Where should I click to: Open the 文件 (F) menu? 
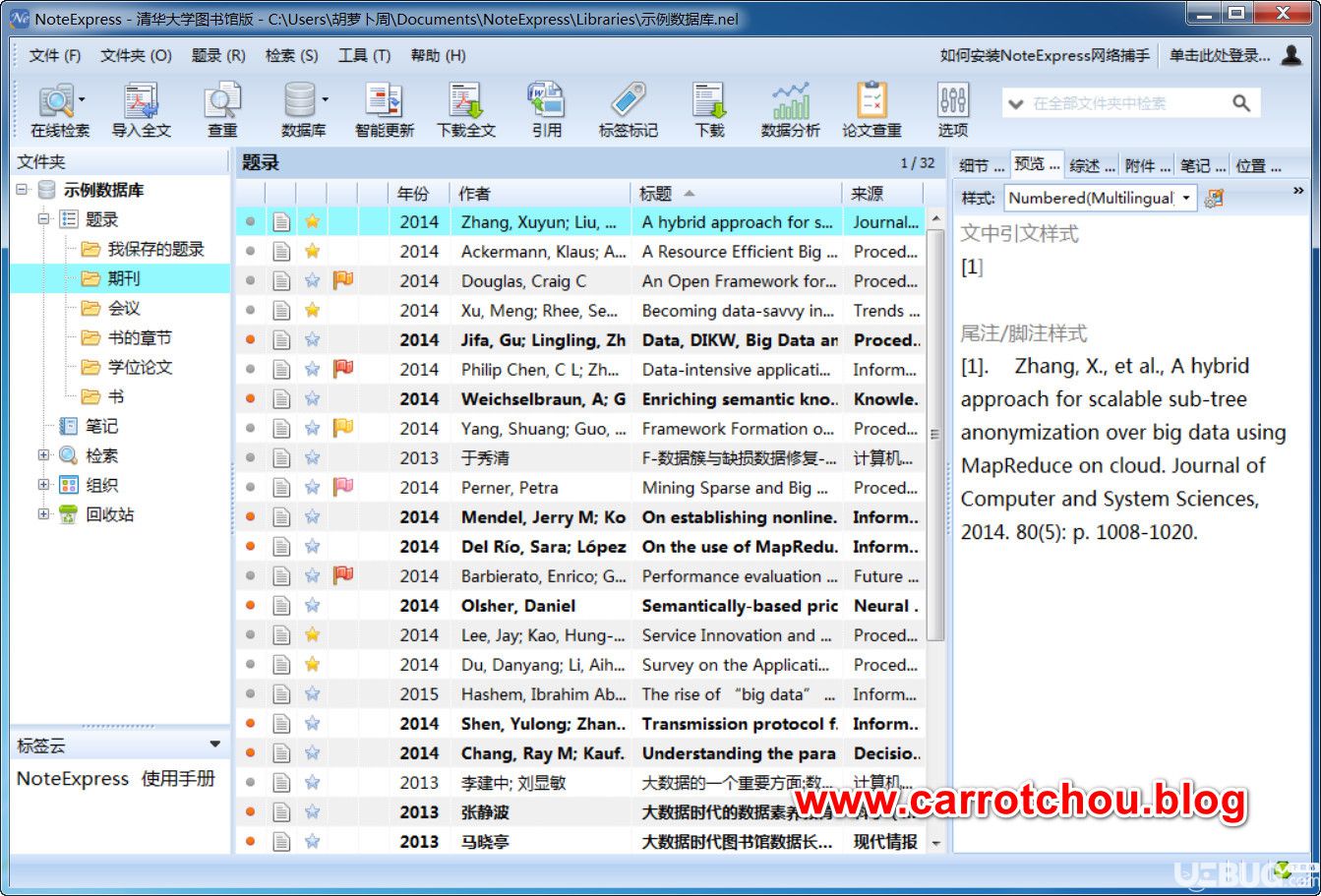pos(55,55)
